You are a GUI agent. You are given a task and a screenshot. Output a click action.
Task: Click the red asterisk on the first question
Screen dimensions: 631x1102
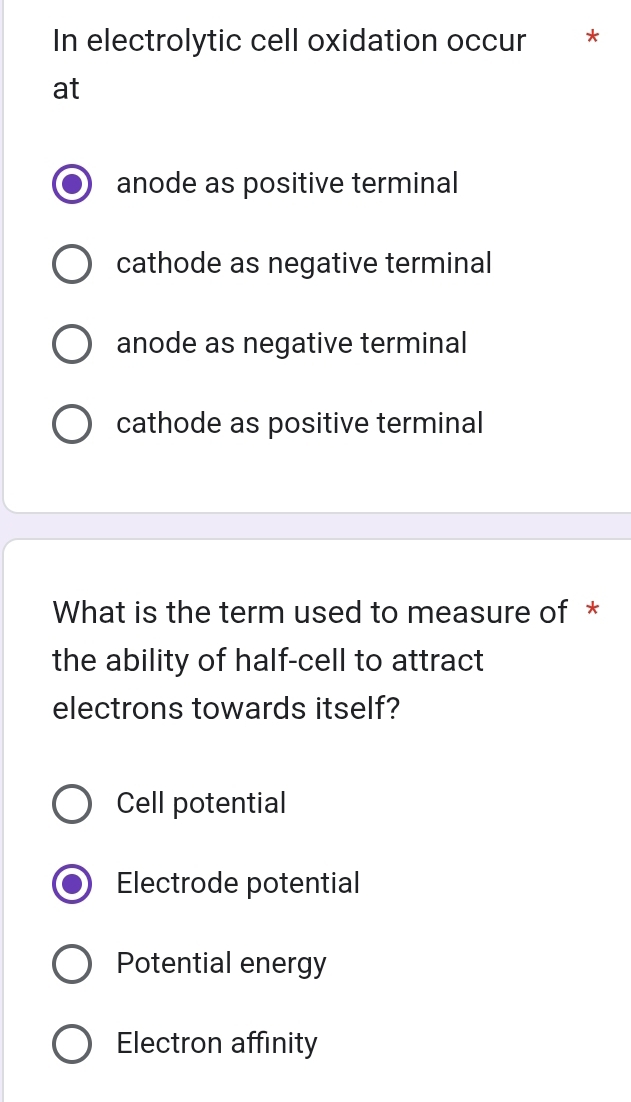(592, 40)
